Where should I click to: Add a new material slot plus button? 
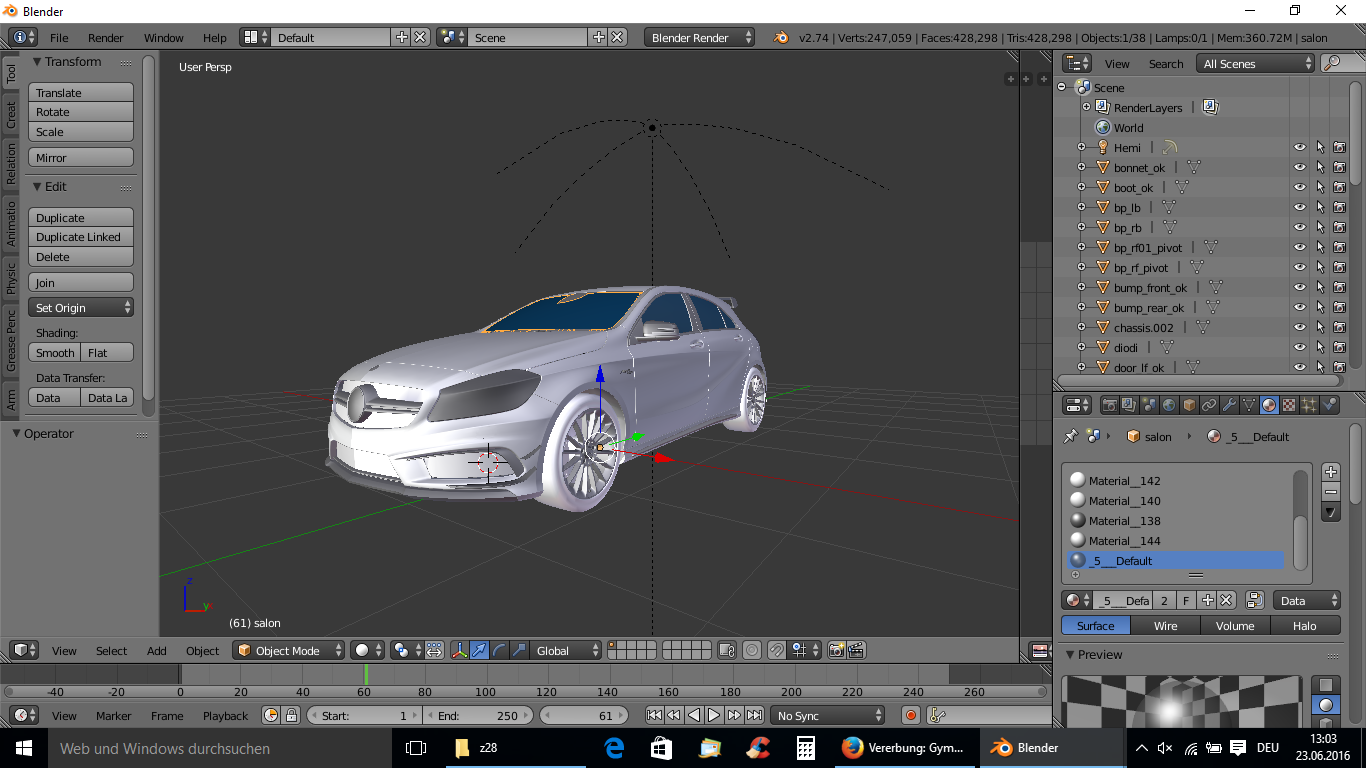click(x=1330, y=472)
